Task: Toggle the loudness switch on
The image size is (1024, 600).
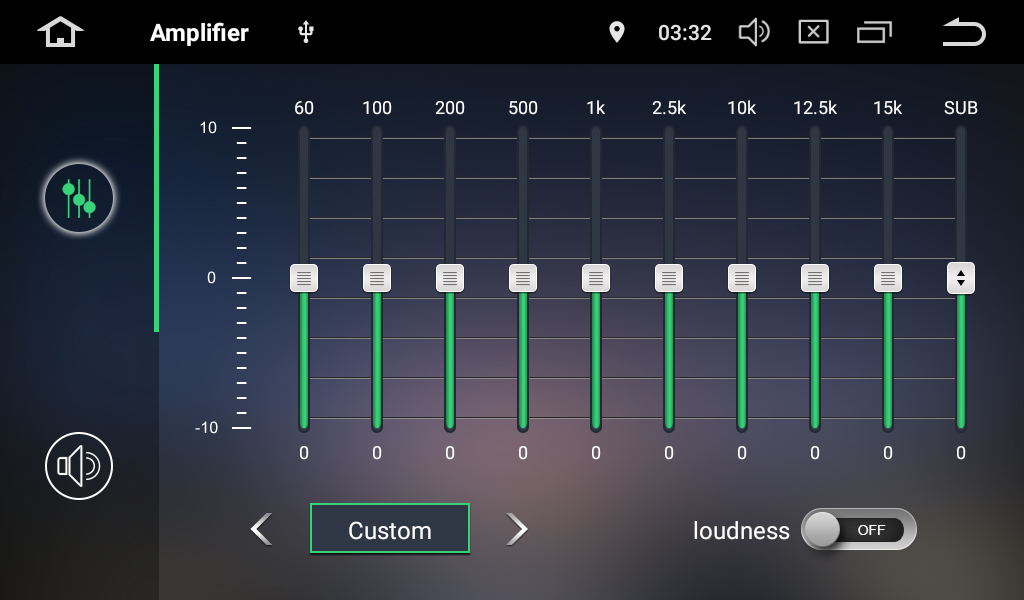Action: [x=858, y=530]
